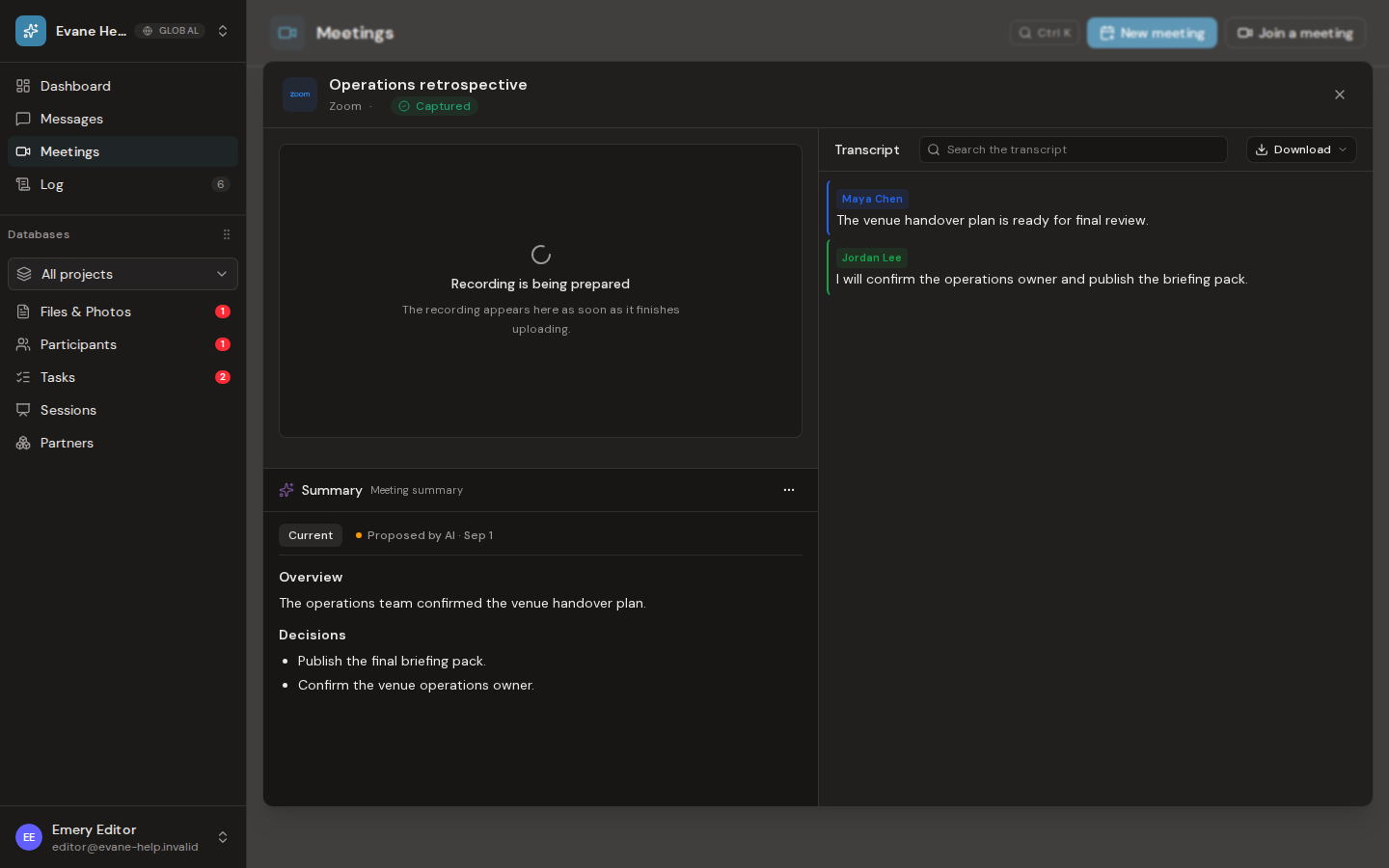Open the Tasks database

click(123, 377)
